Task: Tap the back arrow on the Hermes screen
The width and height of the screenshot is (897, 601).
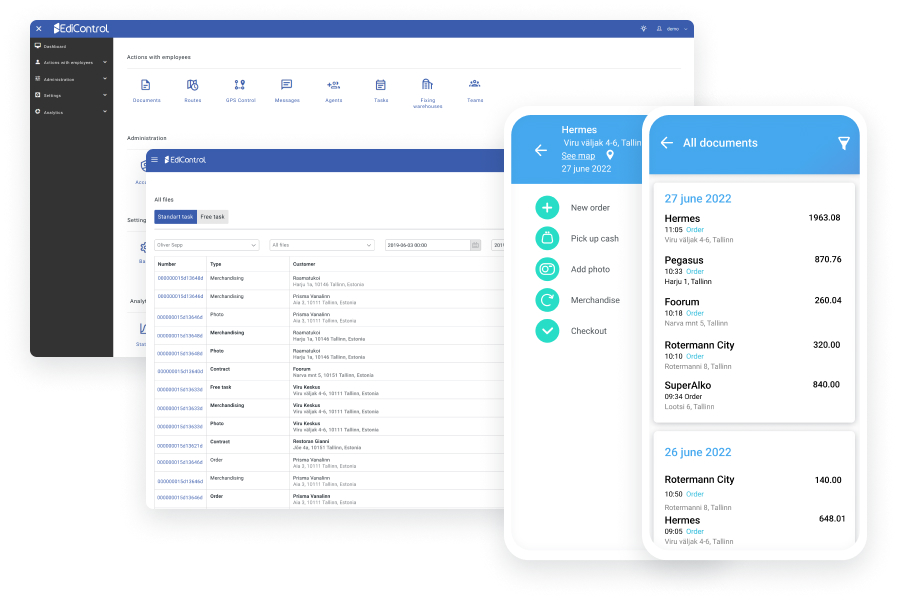Action: (541, 150)
